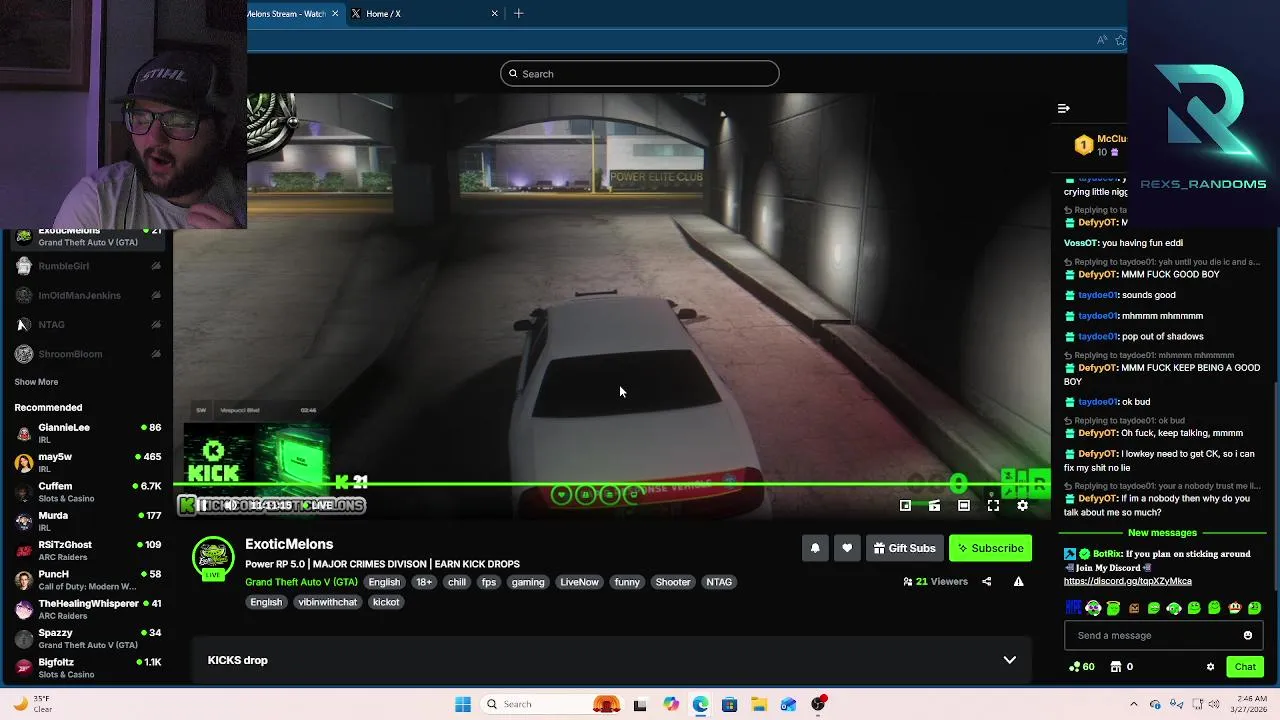Image resolution: width=1280 pixels, height=720 pixels.
Task: Open Microsoft Edge from the taskbar
Action: pyautogui.click(x=700, y=704)
